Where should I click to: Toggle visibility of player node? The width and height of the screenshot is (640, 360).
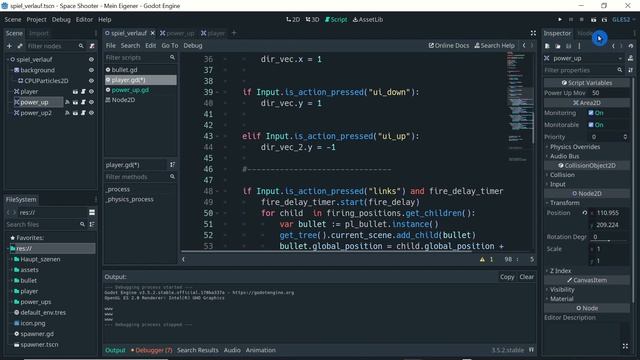click(91, 91)
